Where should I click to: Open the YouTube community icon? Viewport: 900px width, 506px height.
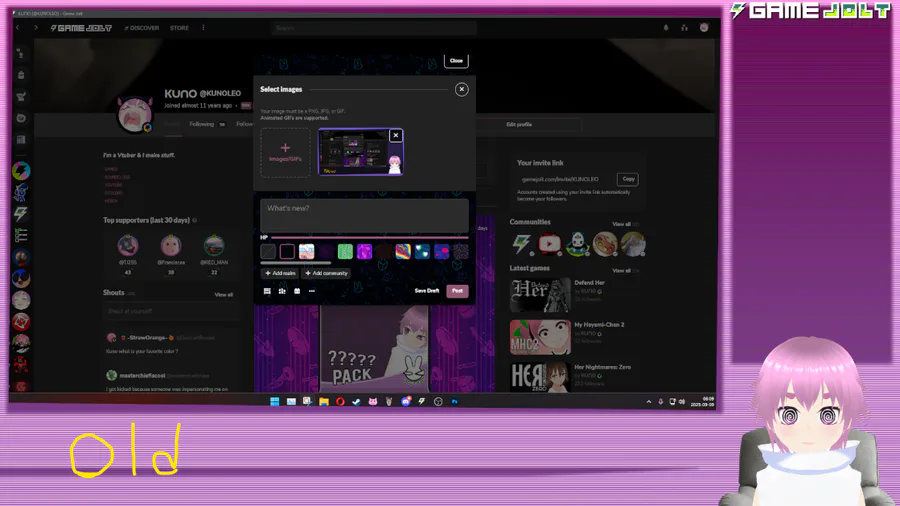pyautogui.click(x=549, y=244)
